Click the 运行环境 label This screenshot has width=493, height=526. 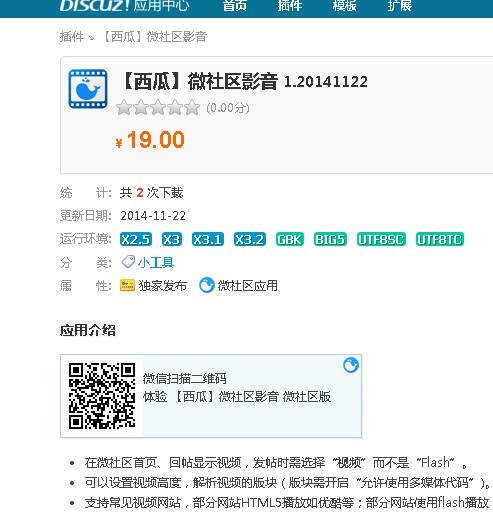(x=86, y=239)
